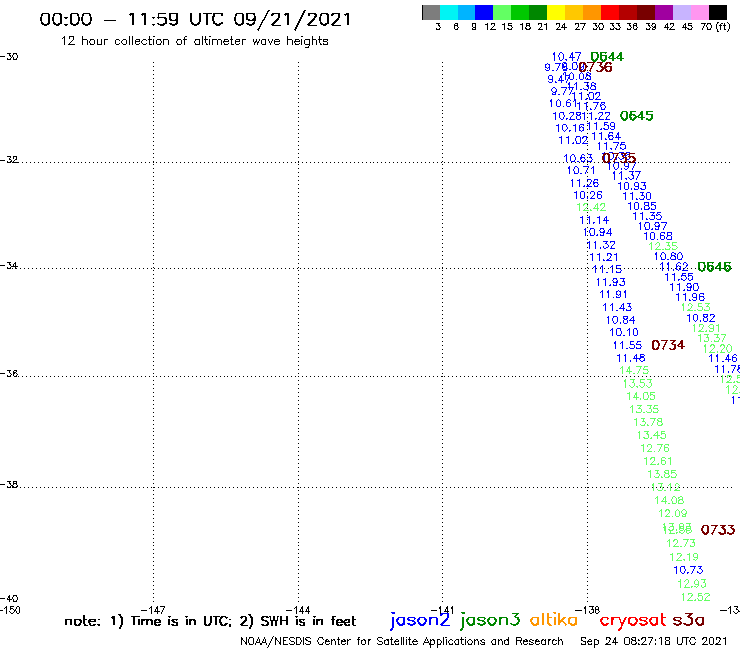This screenshot has height=650, width=740.
Task: Click the green 0646 time marker
Action: coord(715,267)
